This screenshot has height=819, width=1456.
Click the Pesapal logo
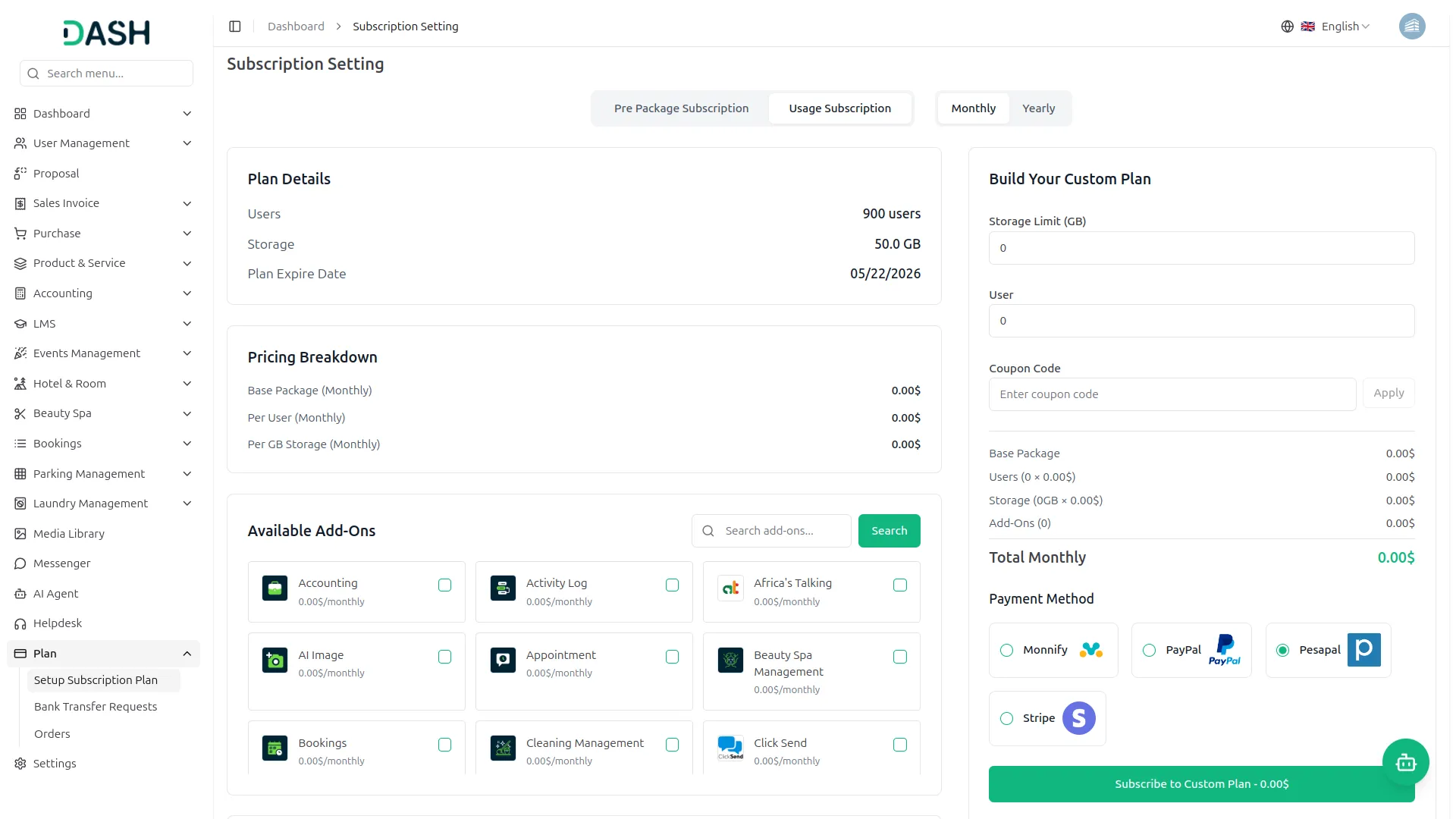tap(1363, 650)
